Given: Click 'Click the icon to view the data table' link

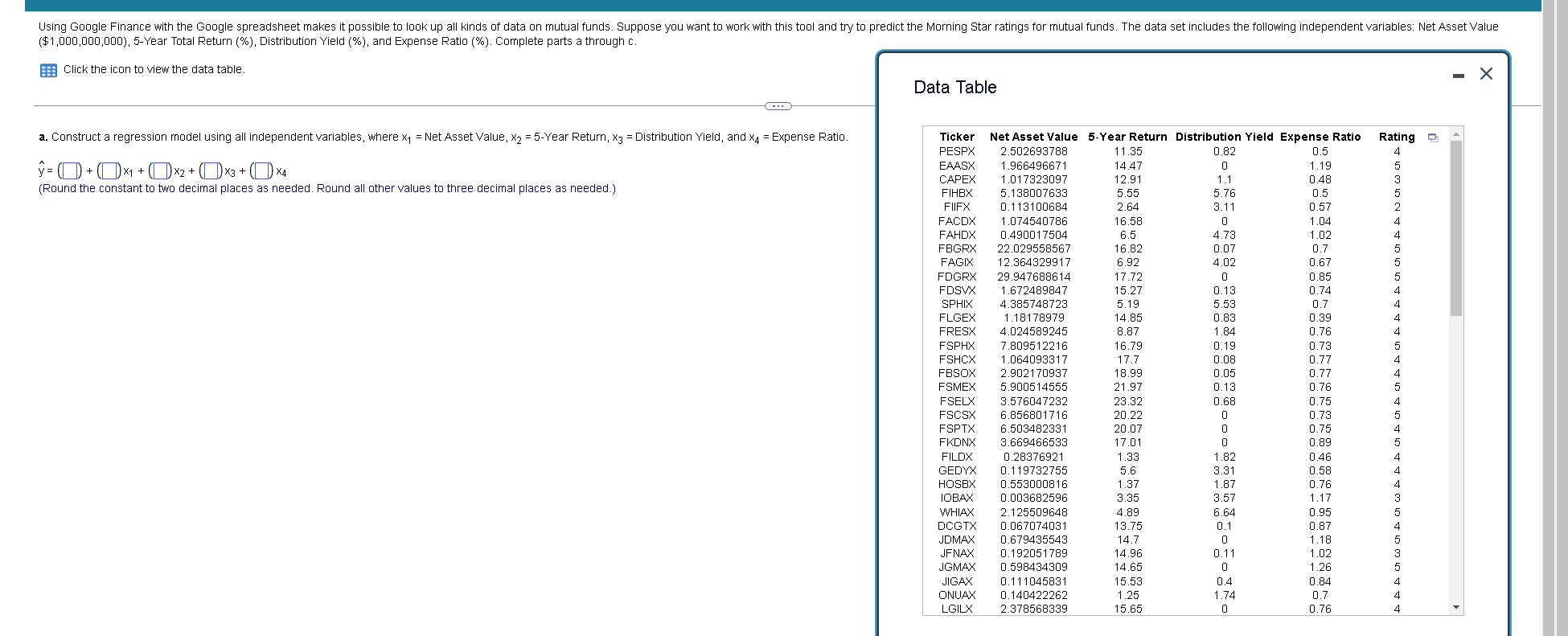Looking at the screenshot, I should click(154, 69).
